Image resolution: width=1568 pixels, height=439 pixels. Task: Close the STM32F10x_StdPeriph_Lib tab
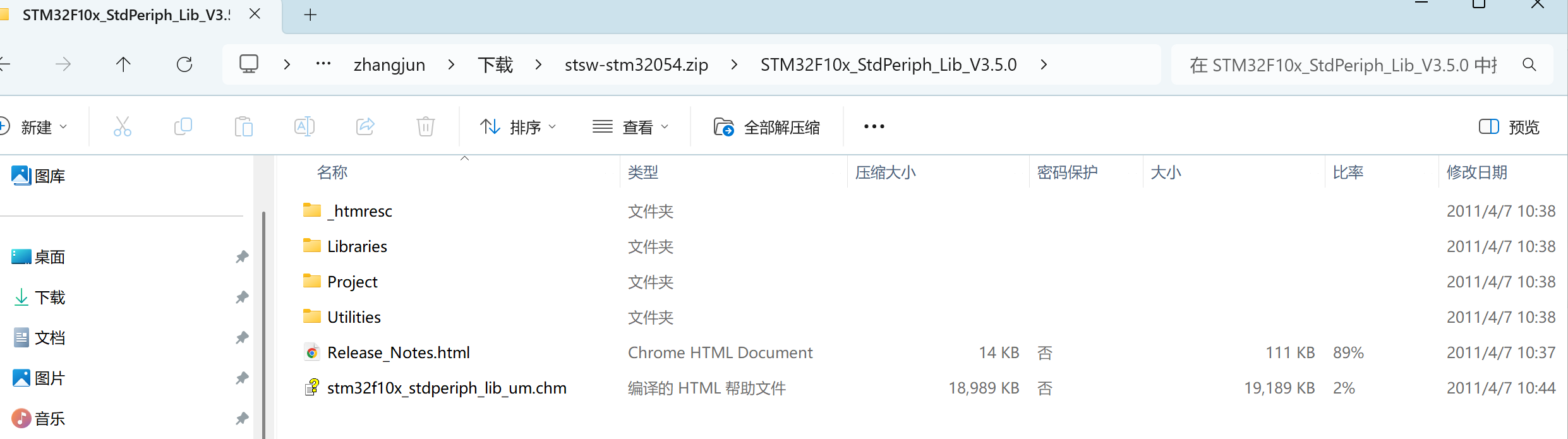255,14
